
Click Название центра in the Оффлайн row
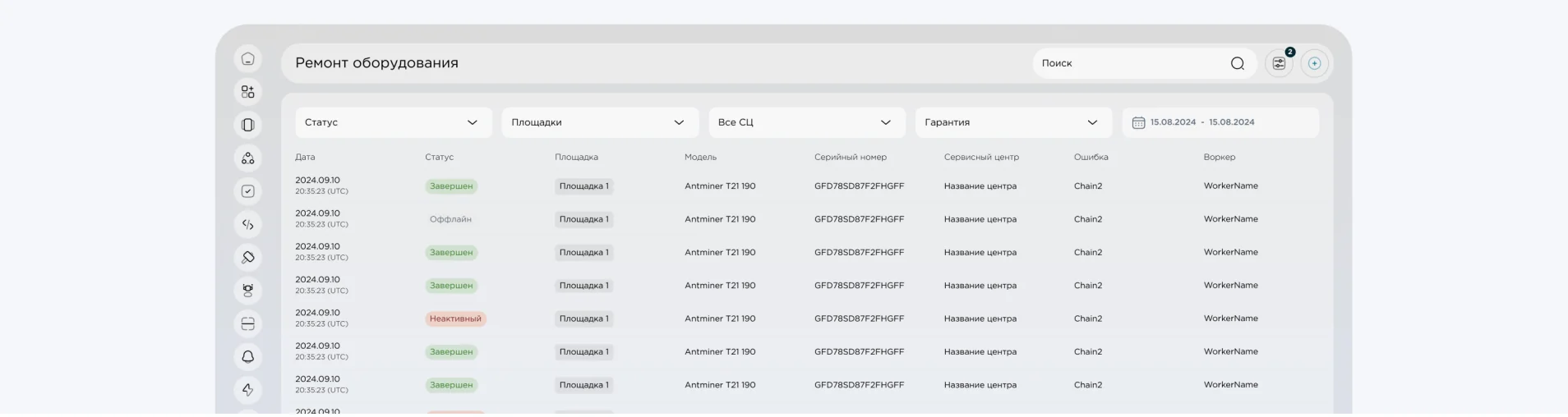[980, 219]
